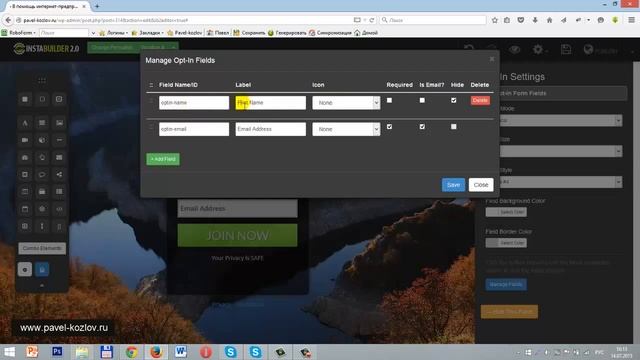640x360 pixels.
Task: Click the optin-name Field Name/ID input
Action: (x=194, y=103)
